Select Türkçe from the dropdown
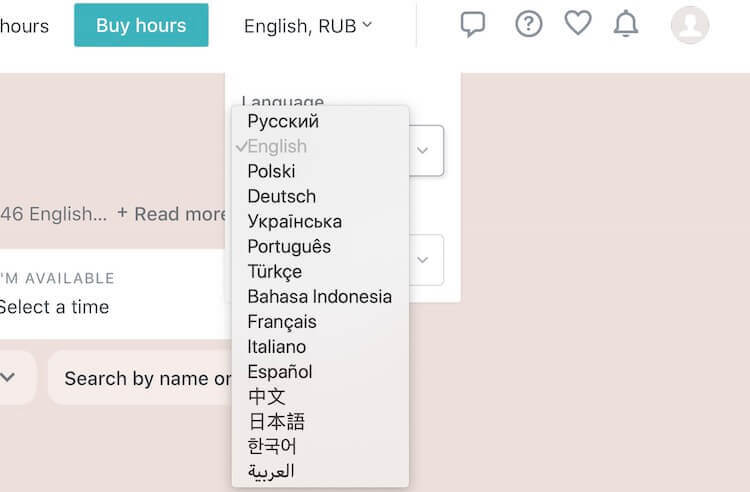This screenshot has height=492, width=750. (274, 271)
